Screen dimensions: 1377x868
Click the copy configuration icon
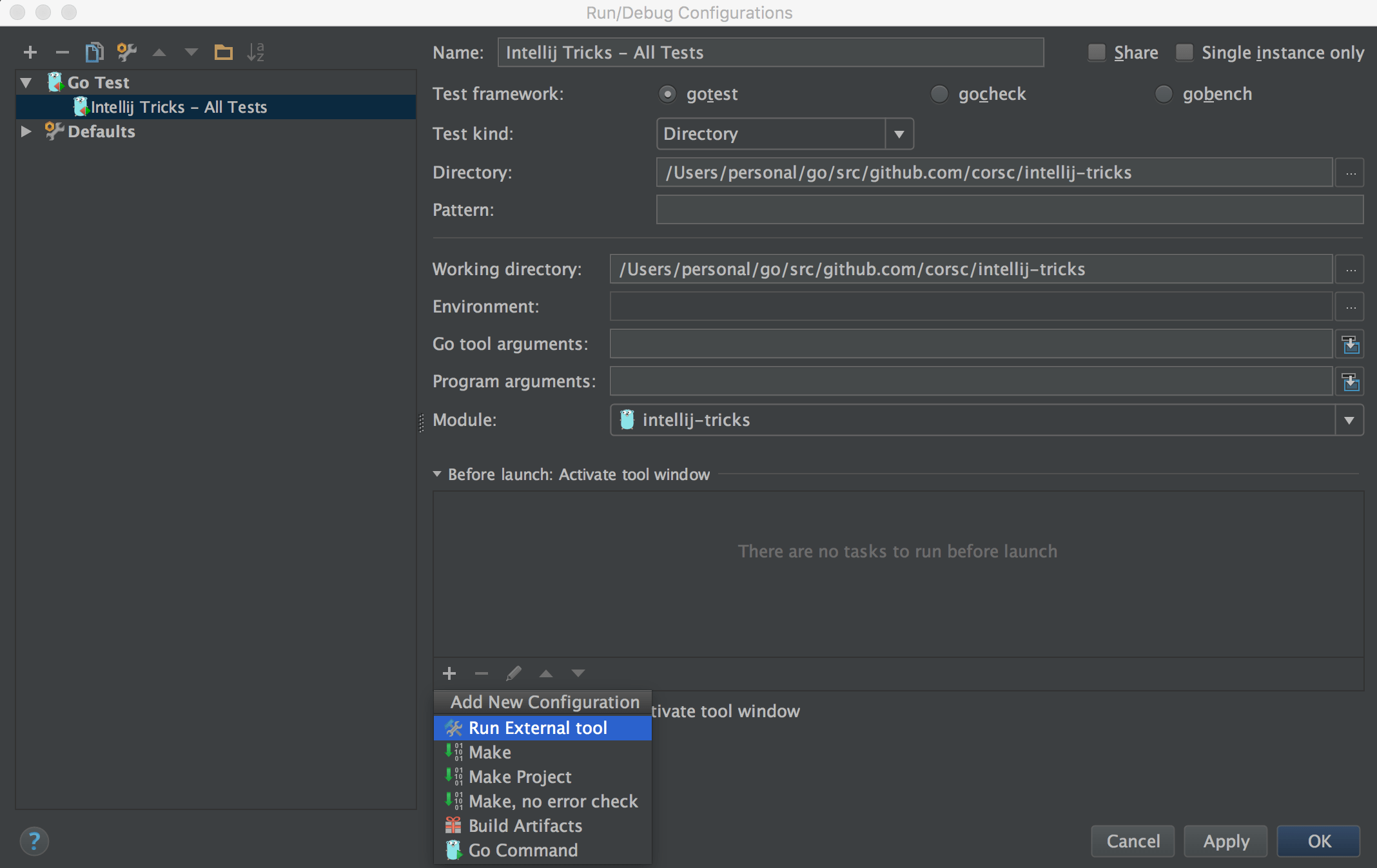pyautogui.click(x=94, y=52)
